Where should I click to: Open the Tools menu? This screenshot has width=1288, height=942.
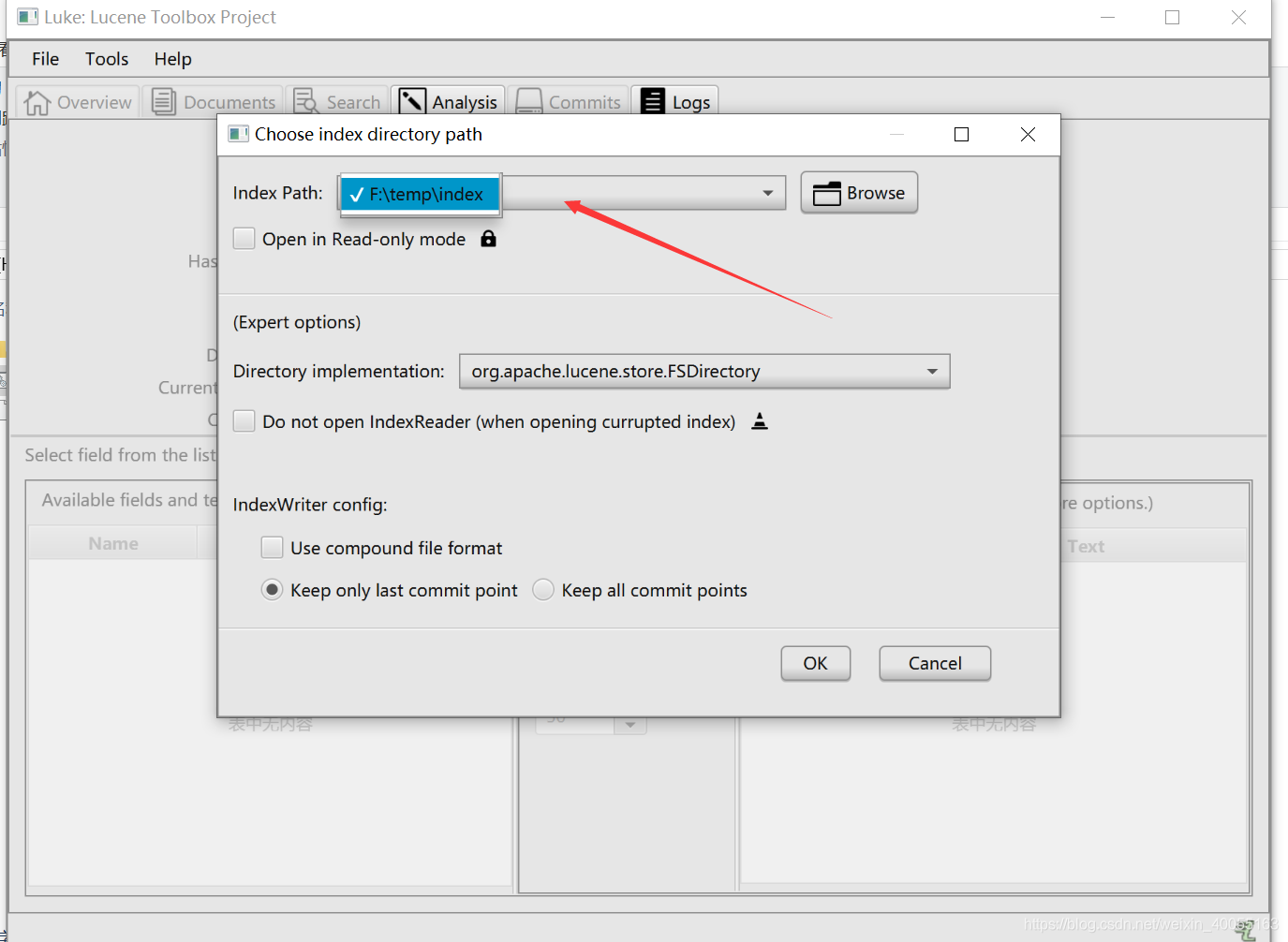pyautogui.click(x=107, y=59)
